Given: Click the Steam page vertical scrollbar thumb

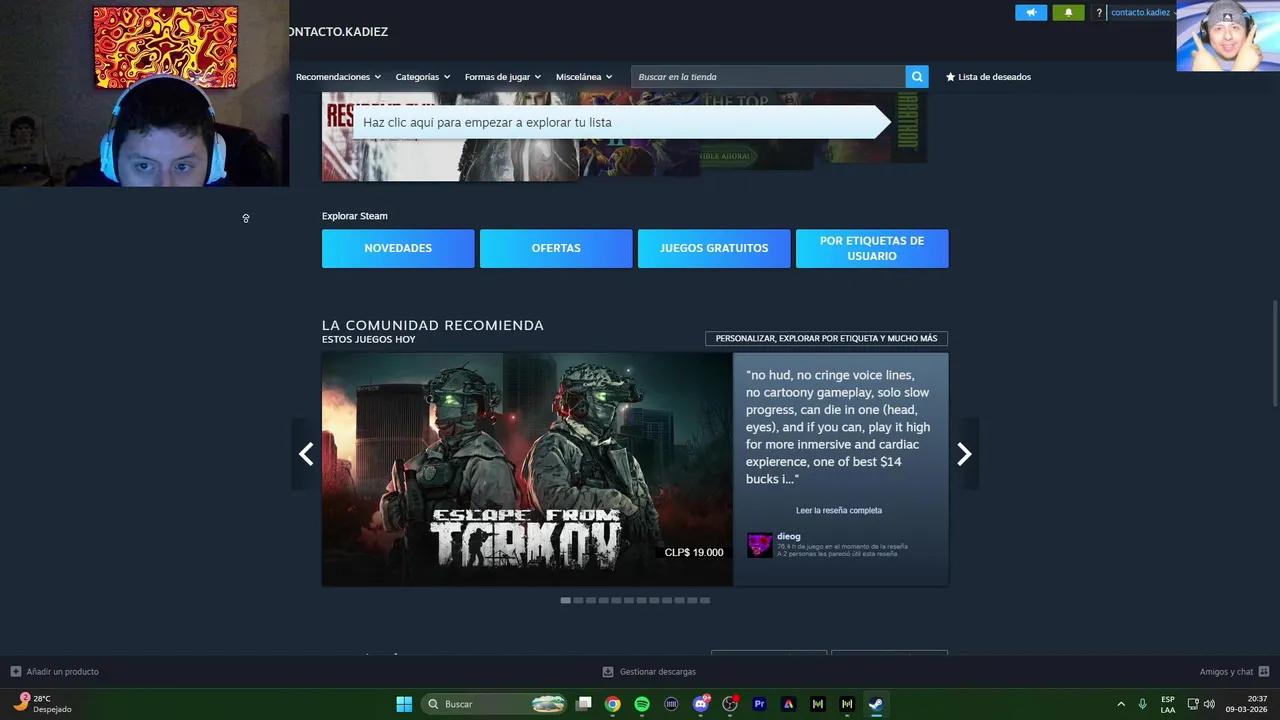Looking at the screenshot, I should pyautogui.click(x=1274, y=353).
